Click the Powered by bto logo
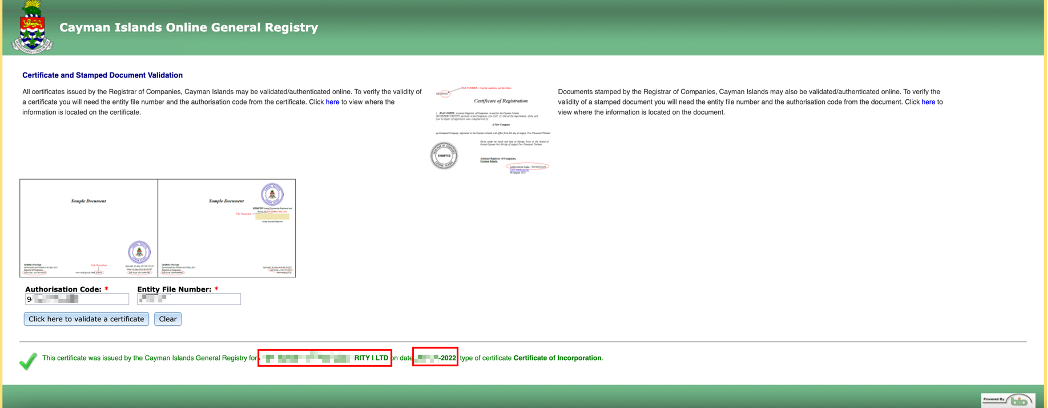Viewport: 1048px width, 408px height. tap(1008, 399)
